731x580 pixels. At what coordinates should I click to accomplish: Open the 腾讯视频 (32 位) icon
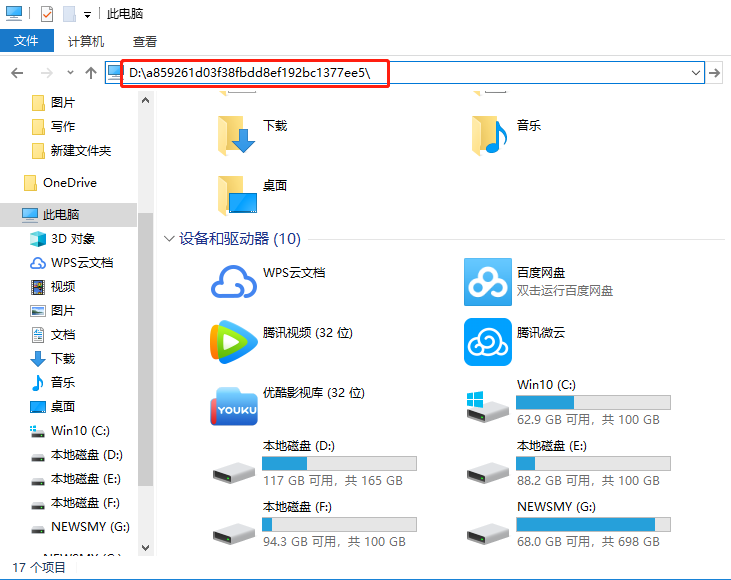[x=233, y=343]
